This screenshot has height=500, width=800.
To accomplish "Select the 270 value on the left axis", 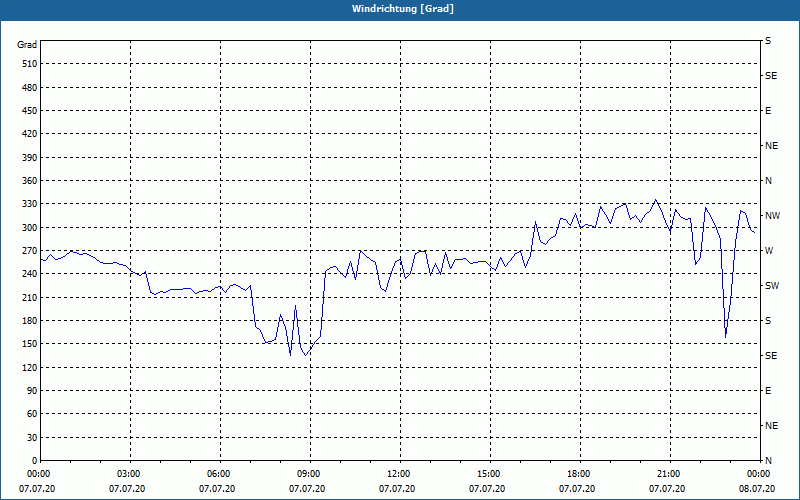I will pos(30,251).
